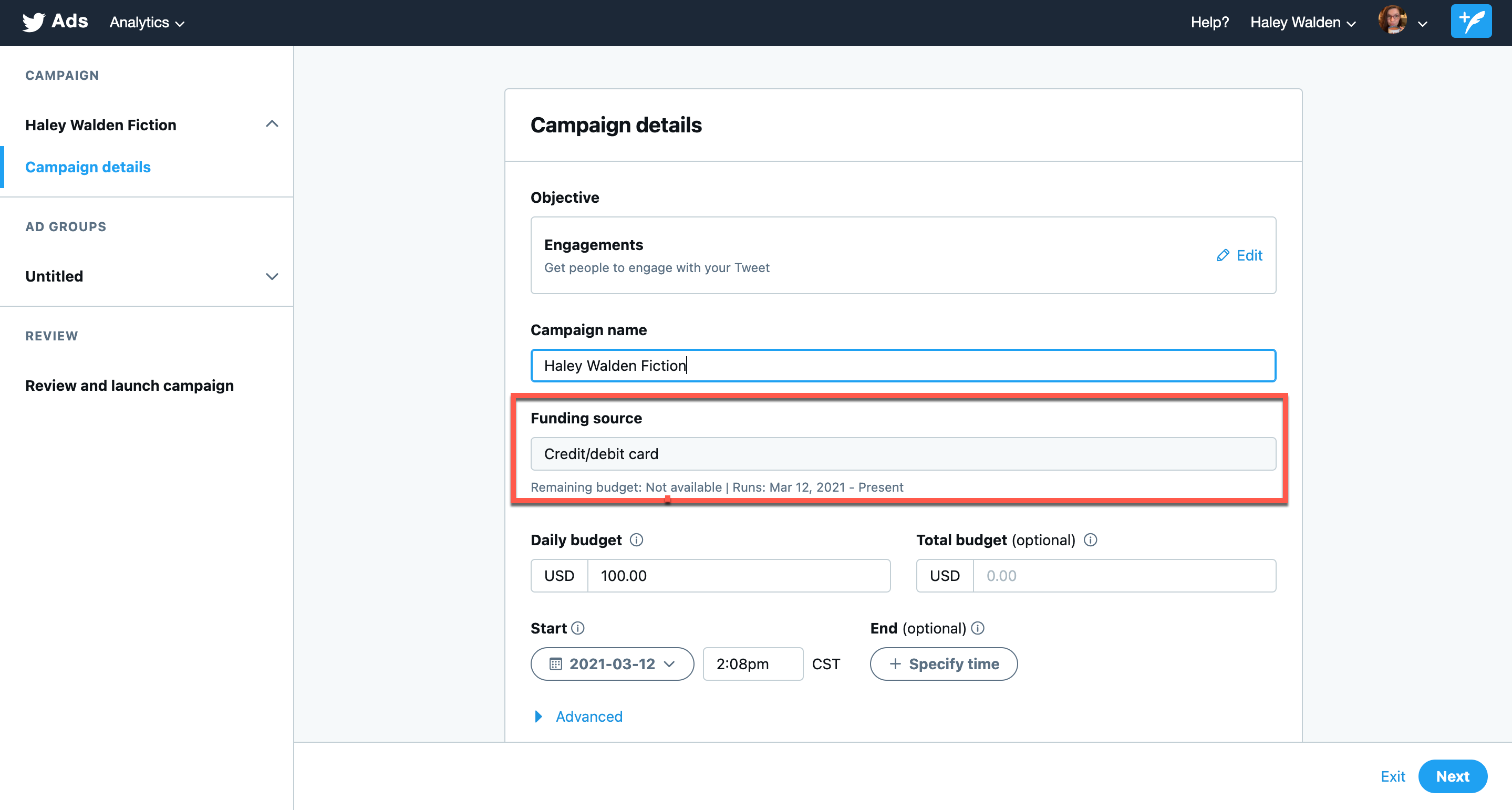
Task: Click the Twitter bird logo
Action: [x=34, y=22]
